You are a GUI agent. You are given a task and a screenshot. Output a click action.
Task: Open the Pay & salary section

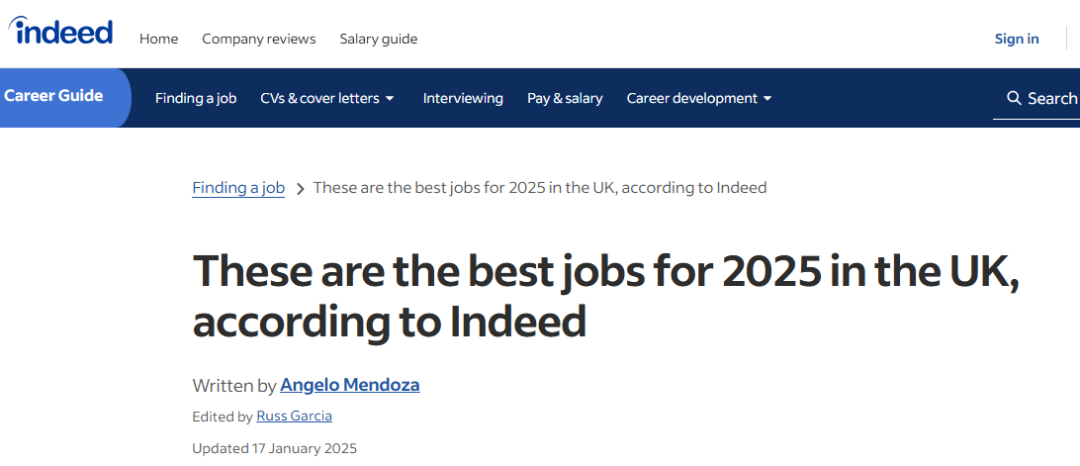pos(565,98)
